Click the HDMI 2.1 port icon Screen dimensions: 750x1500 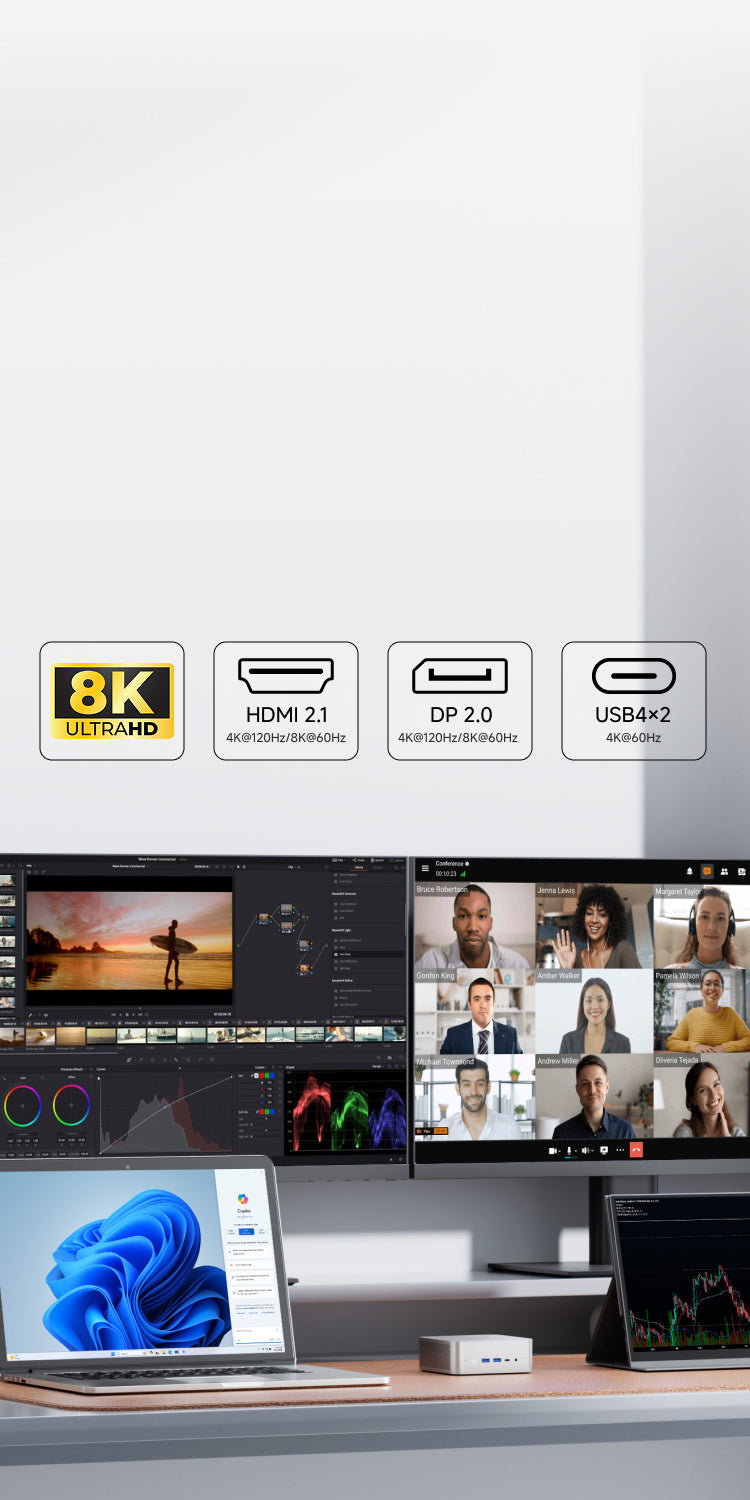click(x=286, y=676)
